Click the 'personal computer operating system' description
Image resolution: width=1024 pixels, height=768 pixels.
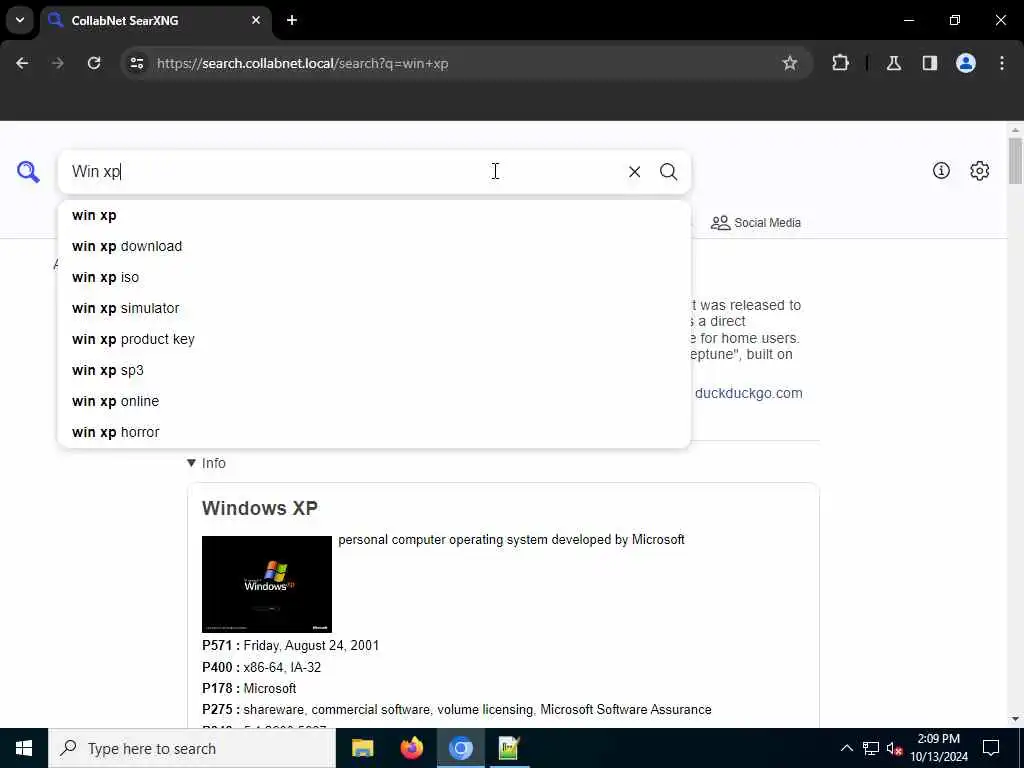[x=511, y=539]
